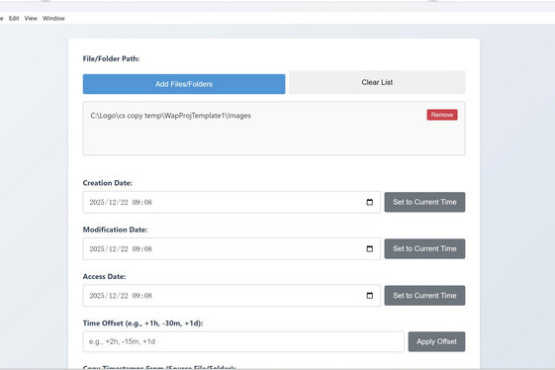Open the Creation Date calendar picker icon
Screen dimensions: 555x370
click(x=370, y=202)
